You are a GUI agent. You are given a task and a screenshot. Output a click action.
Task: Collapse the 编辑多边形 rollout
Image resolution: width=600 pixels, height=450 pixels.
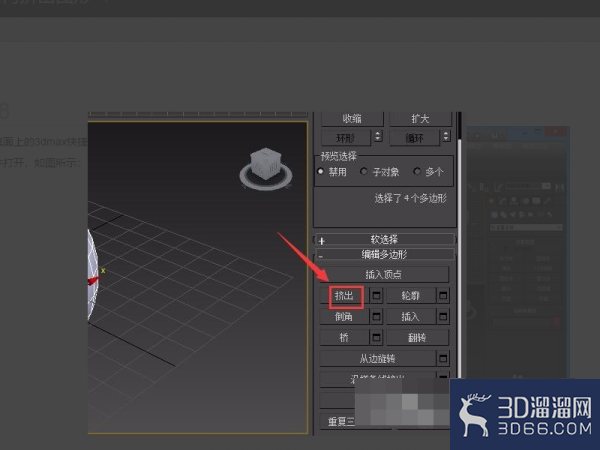(x=385, y=254)
